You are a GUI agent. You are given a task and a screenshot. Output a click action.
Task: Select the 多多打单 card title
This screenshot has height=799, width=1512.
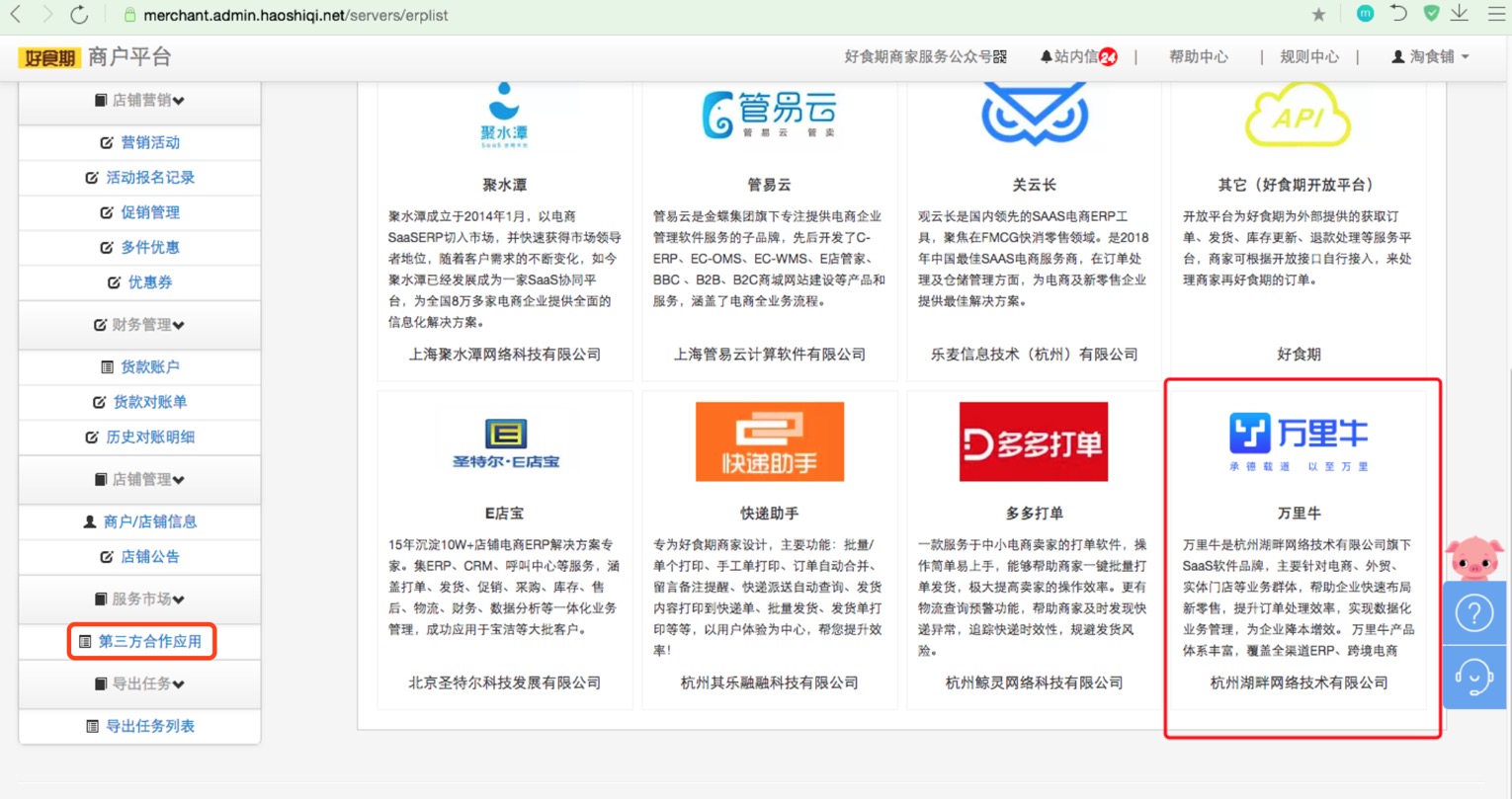tap(1034, 514)
